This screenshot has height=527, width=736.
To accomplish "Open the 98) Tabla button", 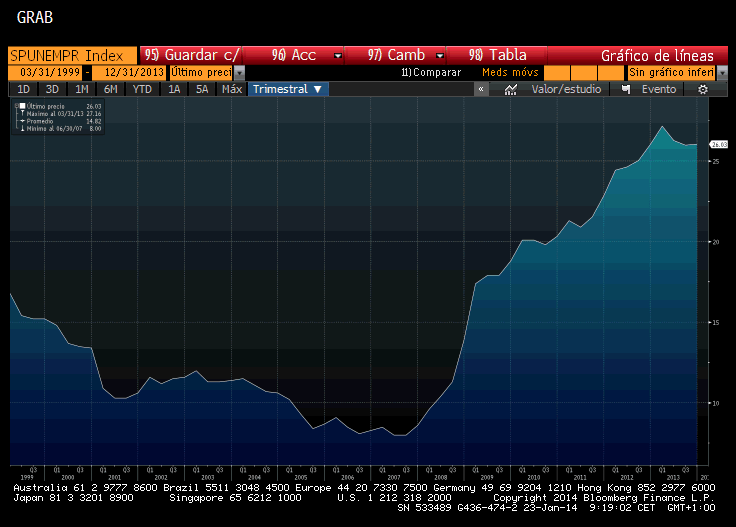I will point(497,55).
